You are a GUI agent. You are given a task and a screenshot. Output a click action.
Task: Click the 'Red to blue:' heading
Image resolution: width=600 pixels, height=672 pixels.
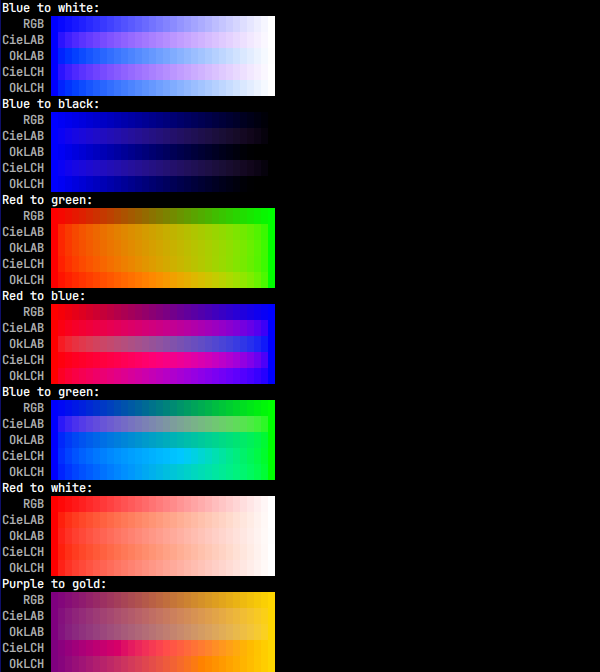[x=44, y=296]
